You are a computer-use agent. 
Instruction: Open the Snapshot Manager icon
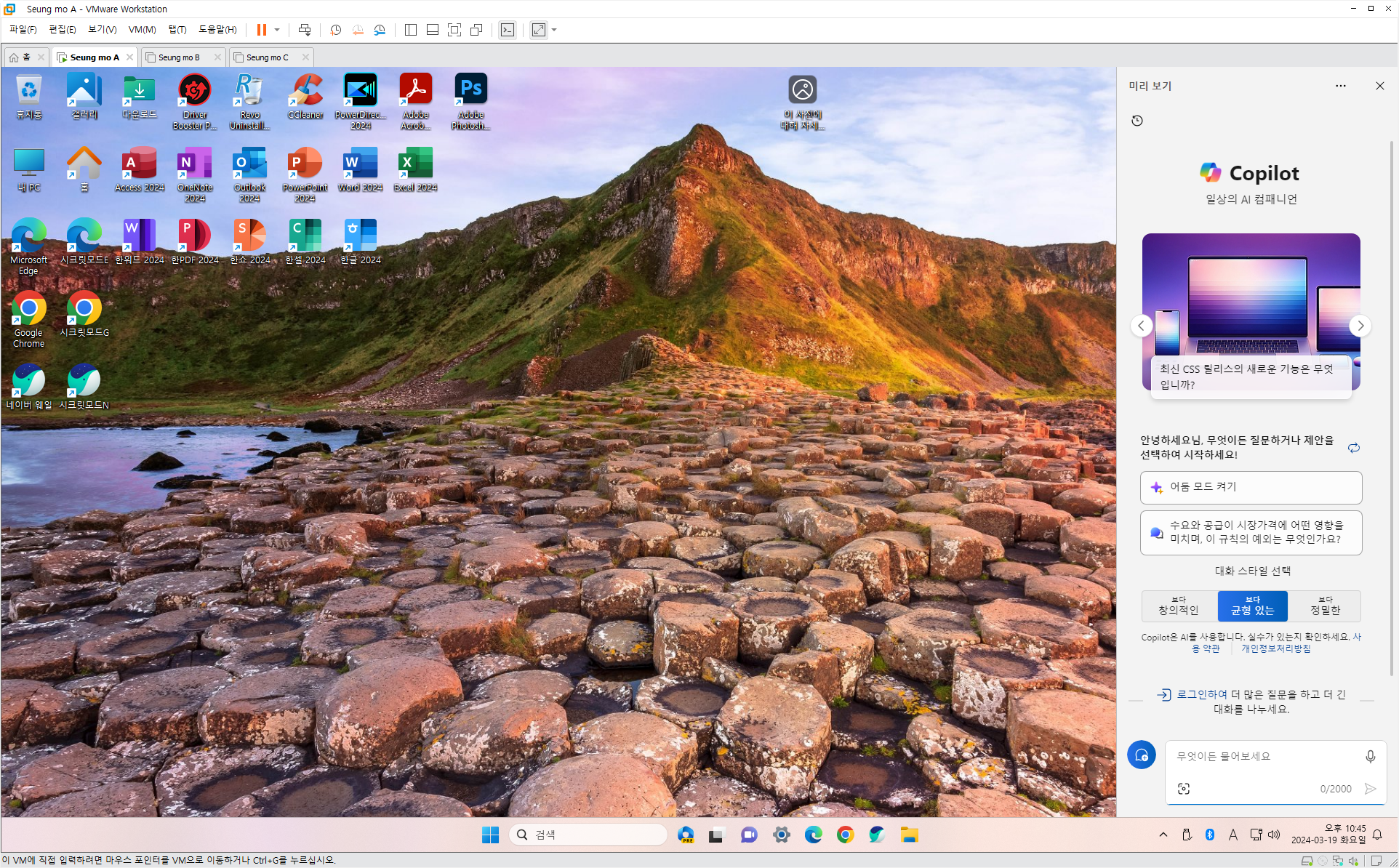(380, 30)
